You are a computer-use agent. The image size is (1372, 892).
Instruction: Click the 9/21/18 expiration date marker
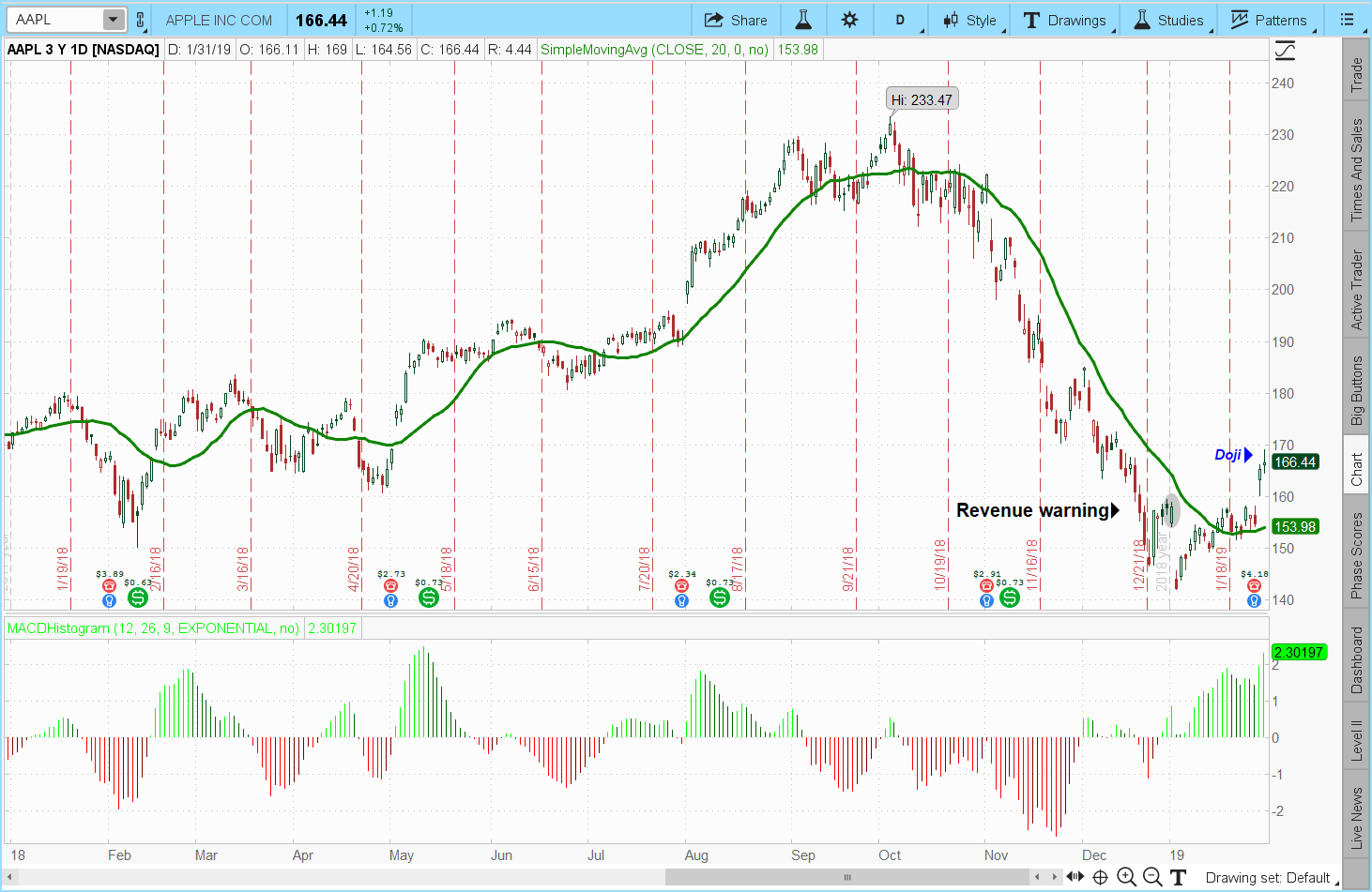pos(848,568)
